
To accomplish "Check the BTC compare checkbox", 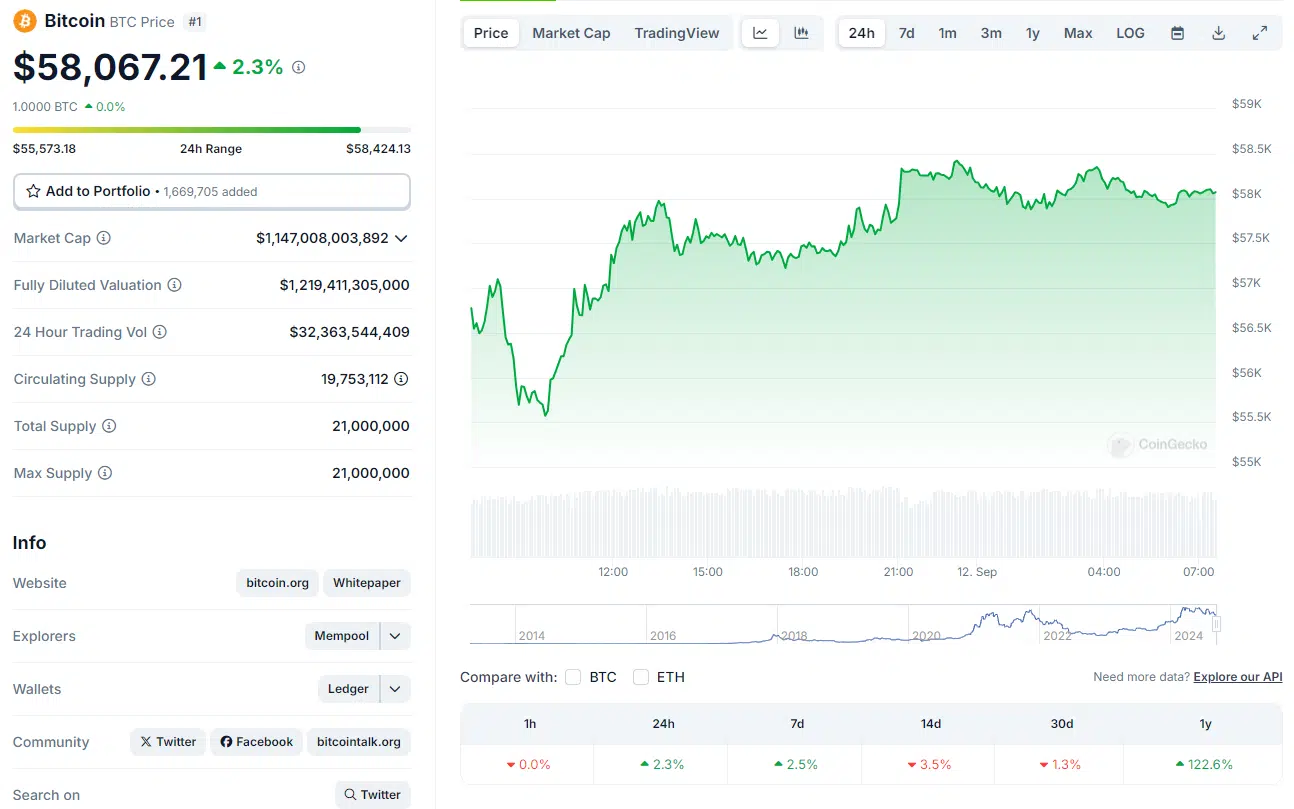I will pyautogui.click(x=573, y=677).
